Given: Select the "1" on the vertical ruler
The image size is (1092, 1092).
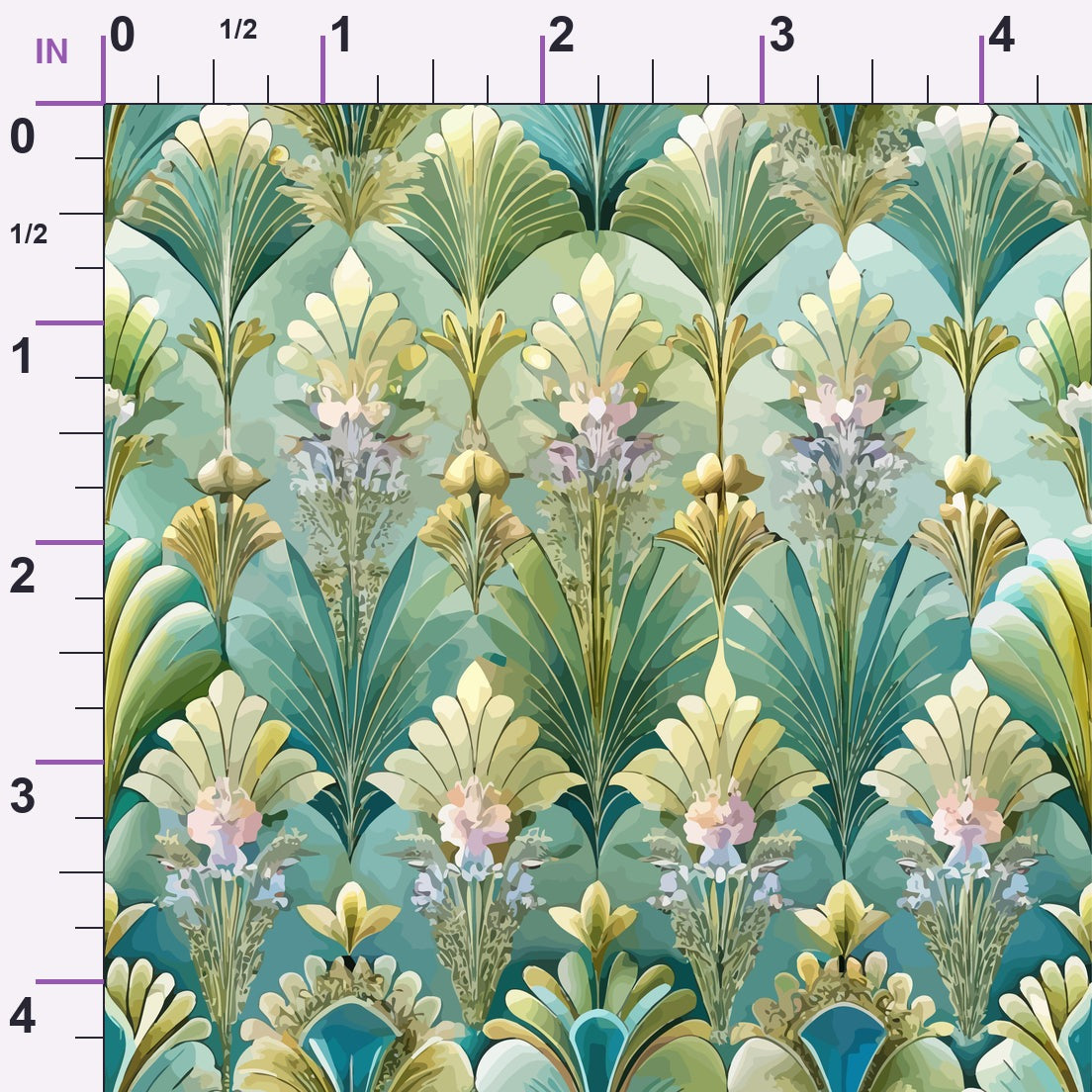Looking at the screenshot, I should click(x=22, y=356).
